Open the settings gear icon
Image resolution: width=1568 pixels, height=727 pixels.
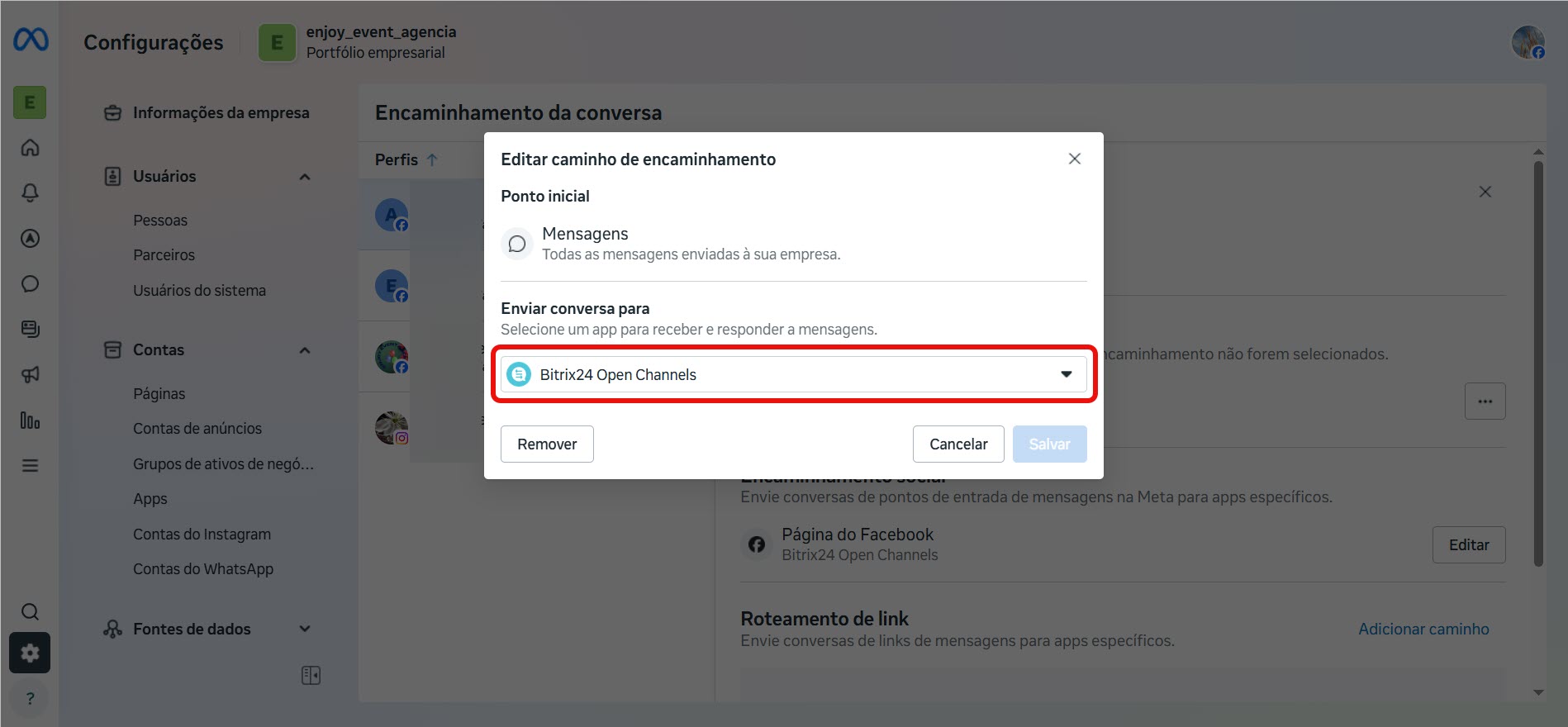30,653
